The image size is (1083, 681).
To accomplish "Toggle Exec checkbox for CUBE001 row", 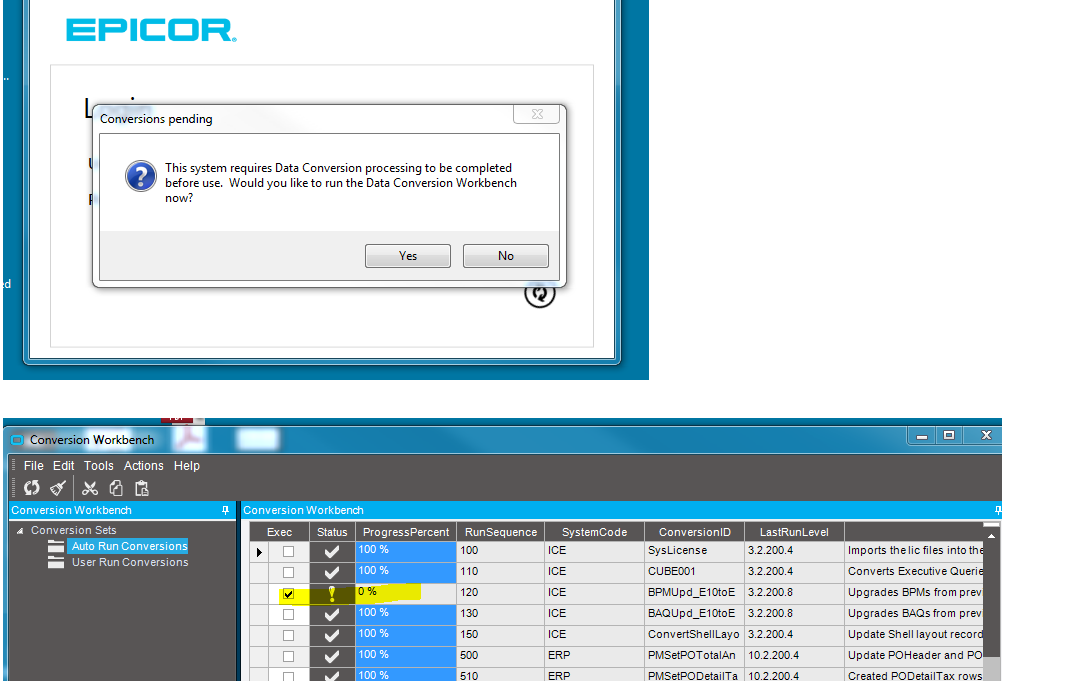I will click(289, 573).
